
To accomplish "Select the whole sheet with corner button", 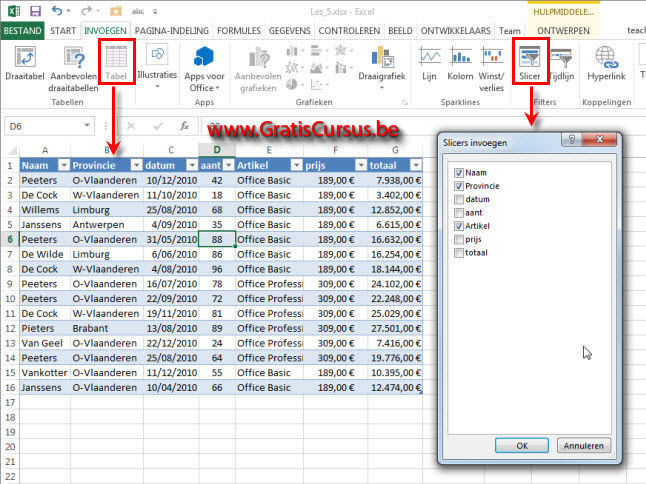I will click(12, 150).
